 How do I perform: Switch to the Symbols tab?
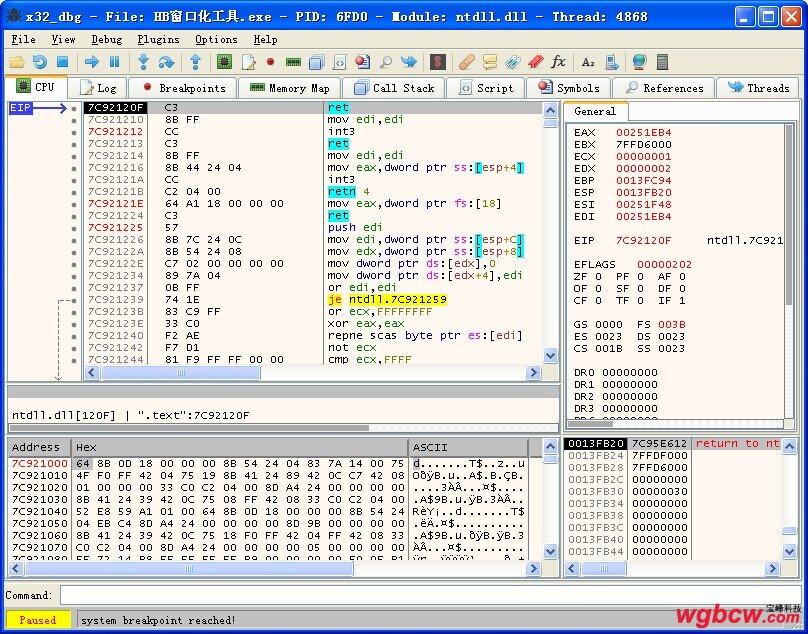click(x=568, y=88)
